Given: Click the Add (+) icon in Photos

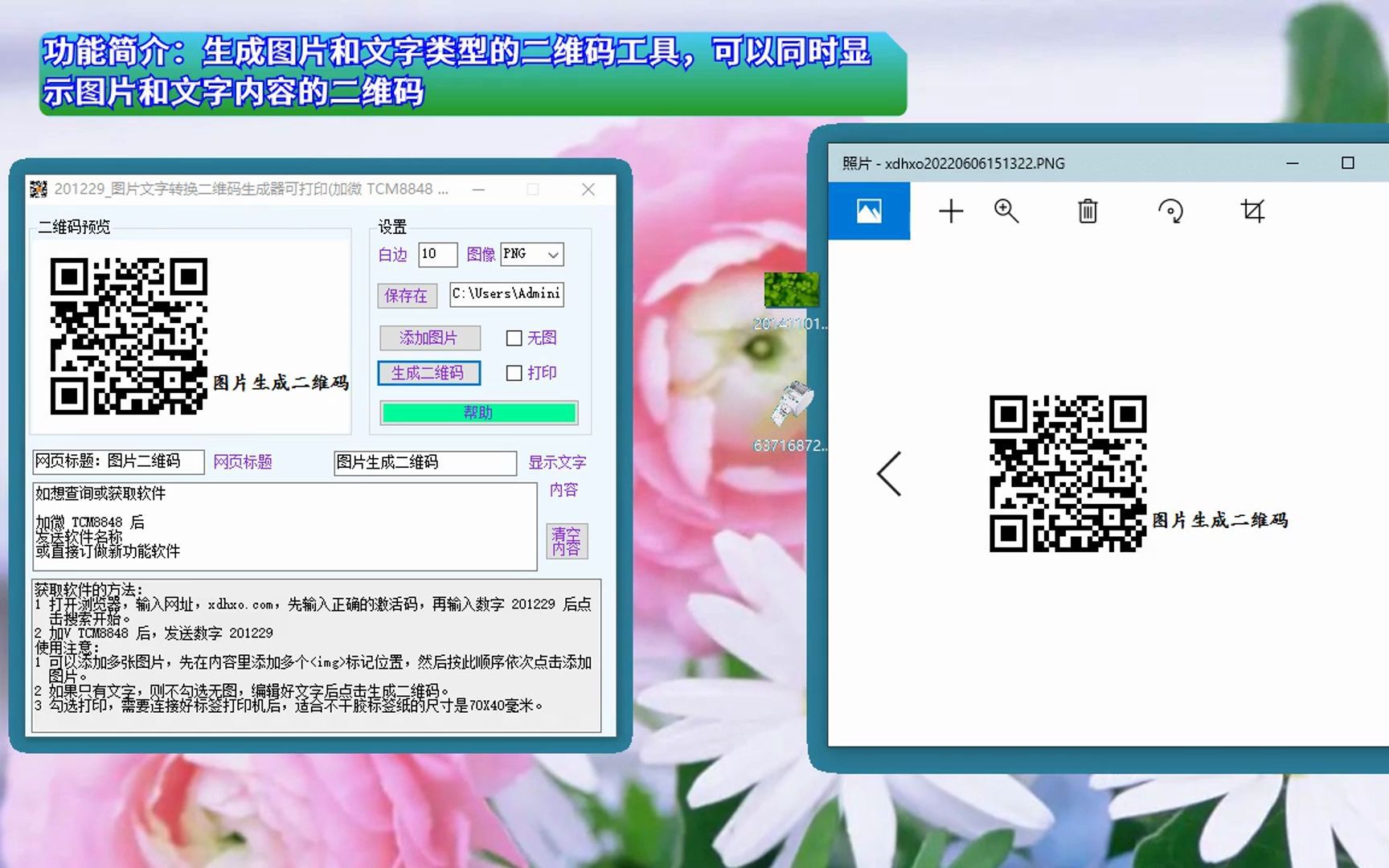Looking at the screenshot, I should [x=951, y=211].
